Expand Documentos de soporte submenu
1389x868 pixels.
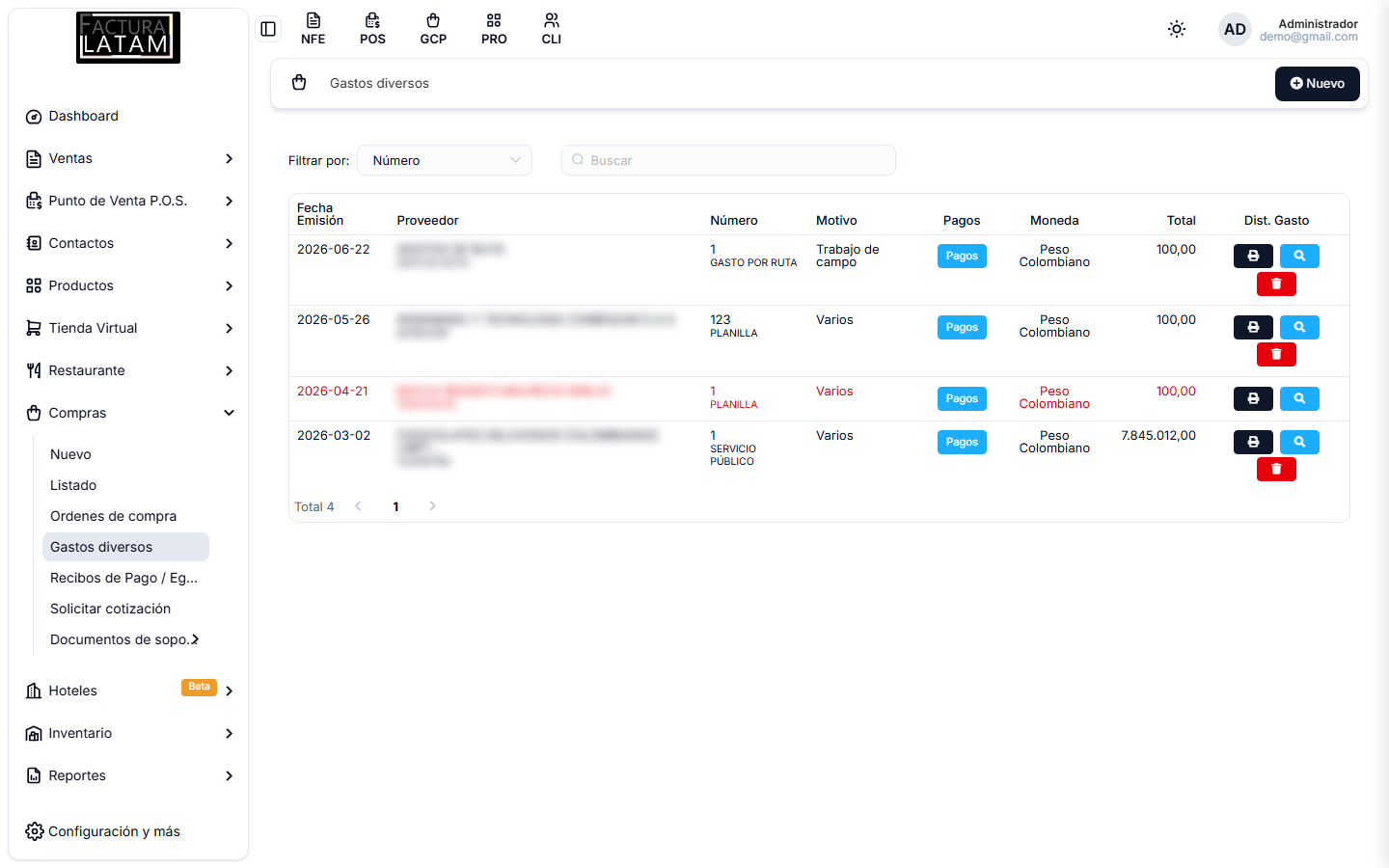point(124,639)
